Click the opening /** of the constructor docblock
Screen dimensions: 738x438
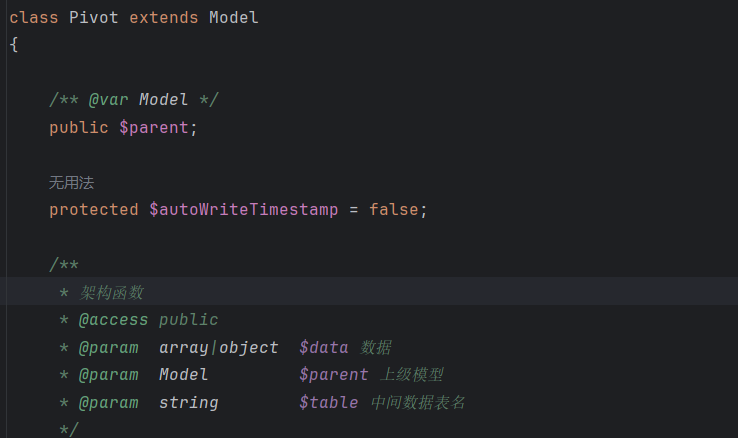coord(64,265)
